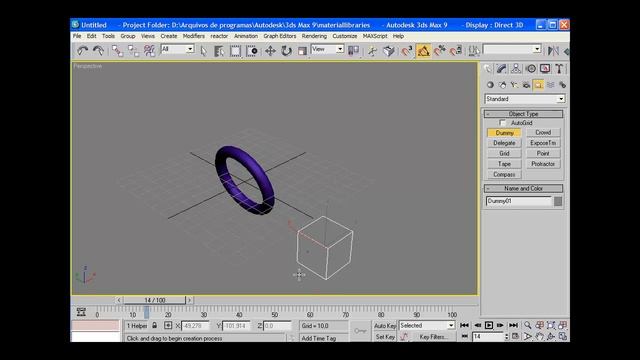640x360 pixels.
Task: Open the Select by Name tool
Action: tap(219, 51)
